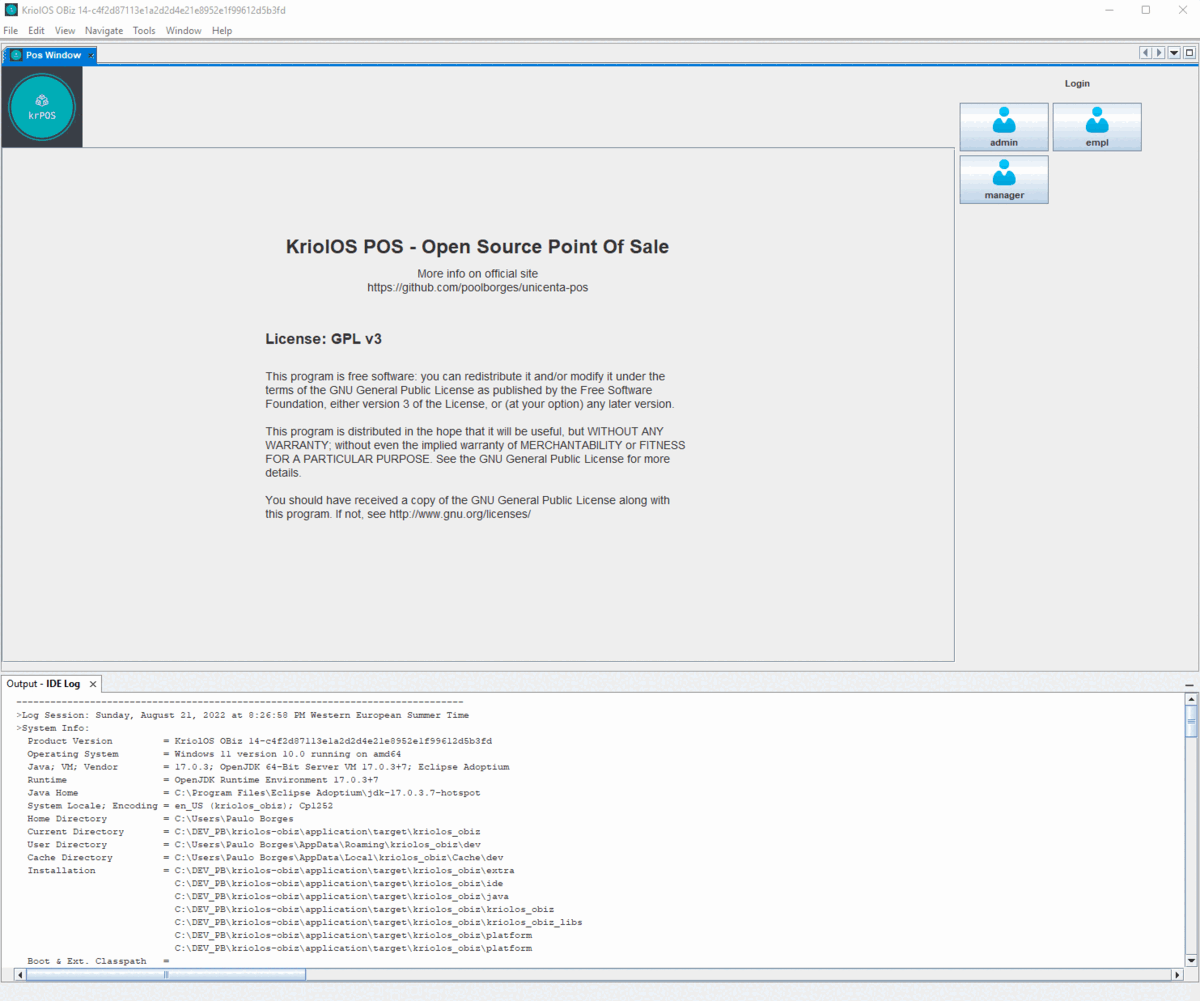Open the Tools menu

coord(144,30)
